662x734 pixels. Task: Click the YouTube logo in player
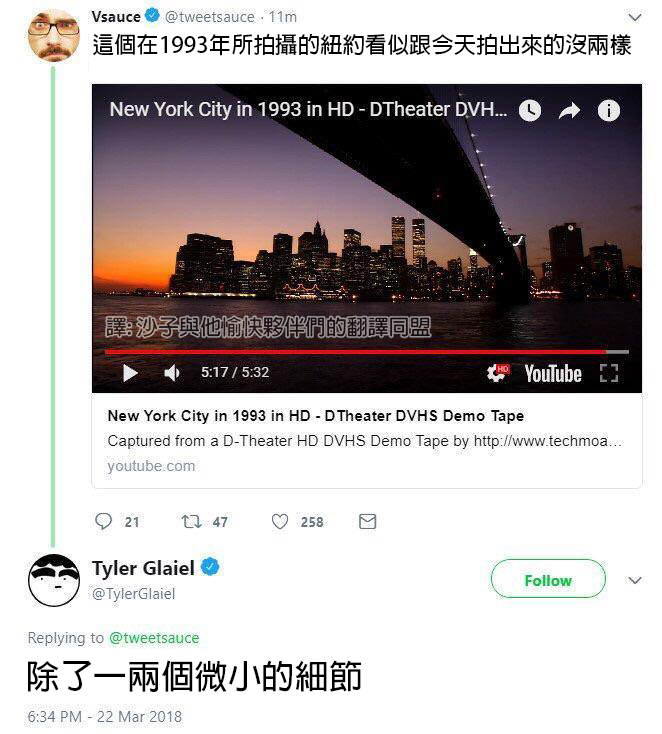[553, 374]
